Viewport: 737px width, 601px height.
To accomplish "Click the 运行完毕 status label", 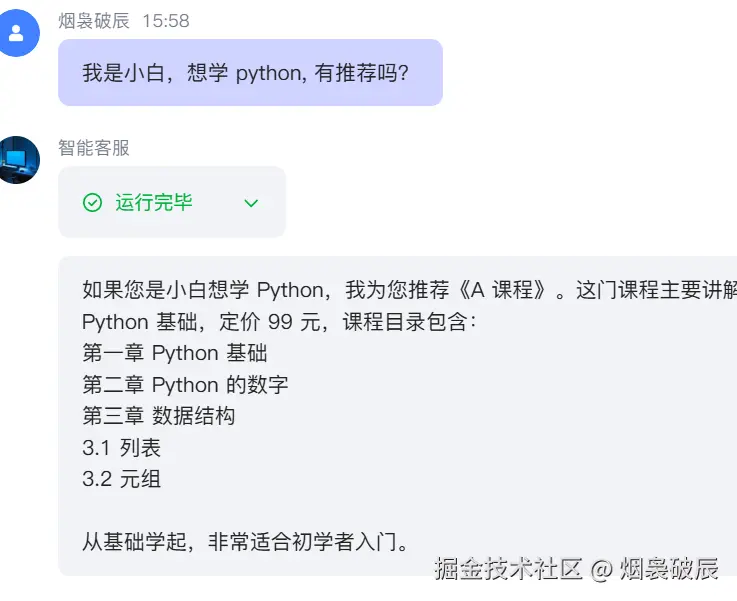I will 153,203.
